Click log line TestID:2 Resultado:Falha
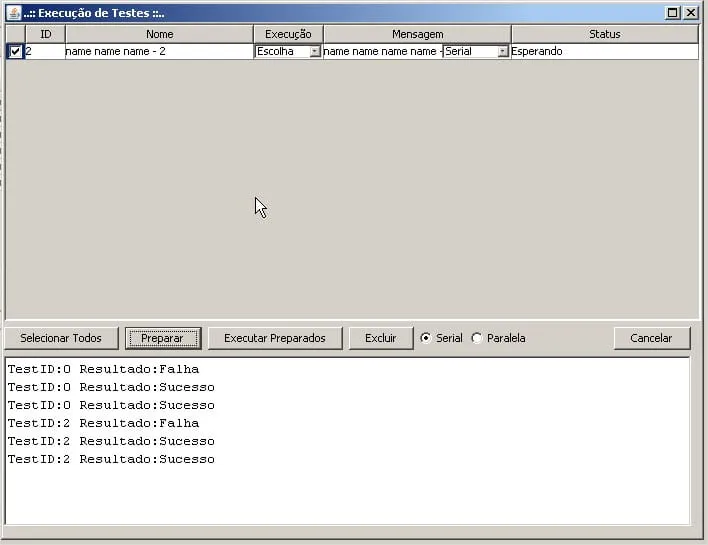 tap(103, 423)
